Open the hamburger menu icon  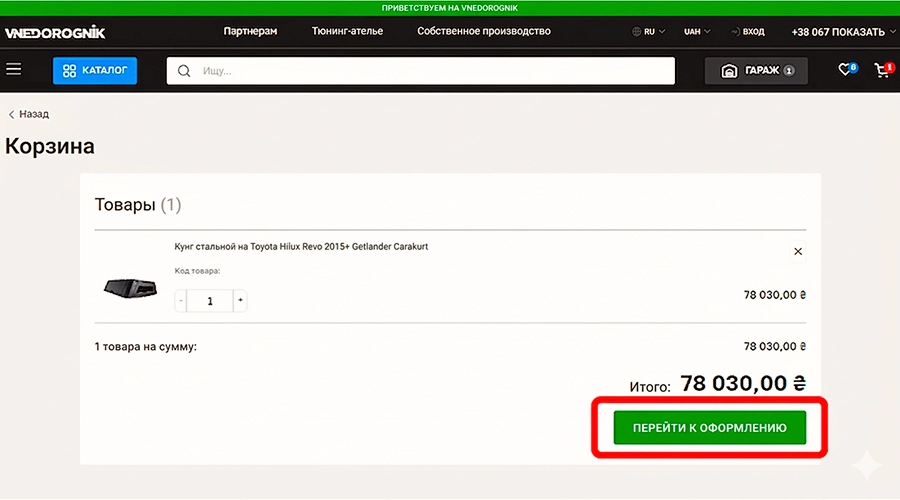13,70
